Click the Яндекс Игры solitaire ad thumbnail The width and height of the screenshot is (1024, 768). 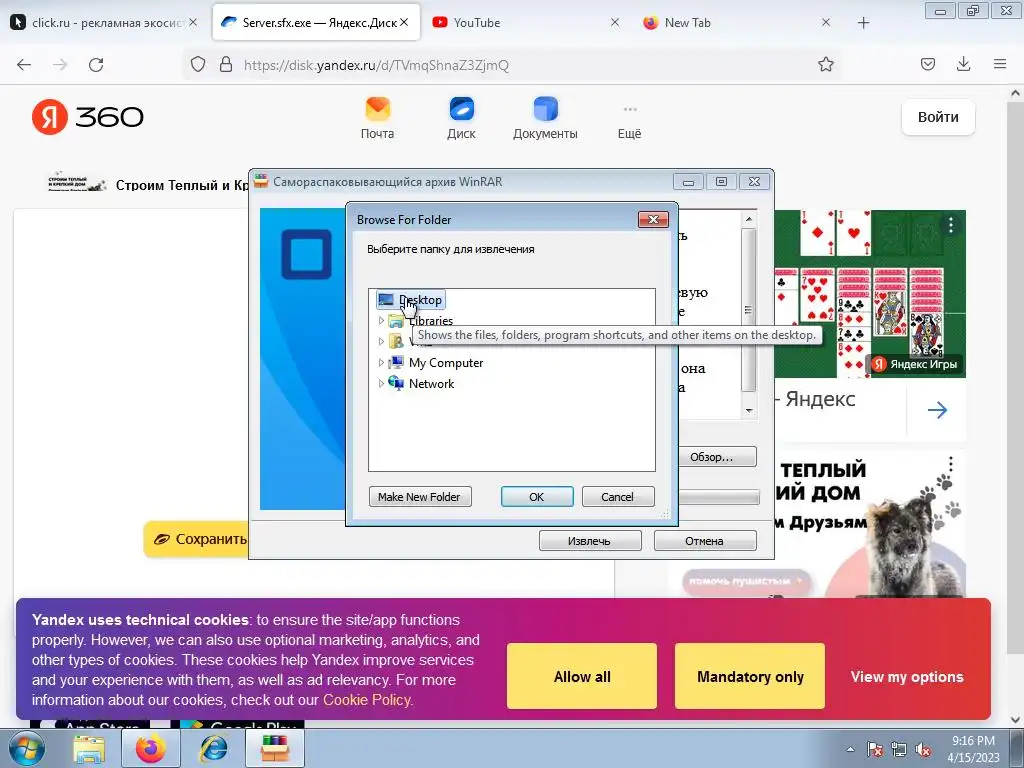pyautogui.click(x=870, y=293)
